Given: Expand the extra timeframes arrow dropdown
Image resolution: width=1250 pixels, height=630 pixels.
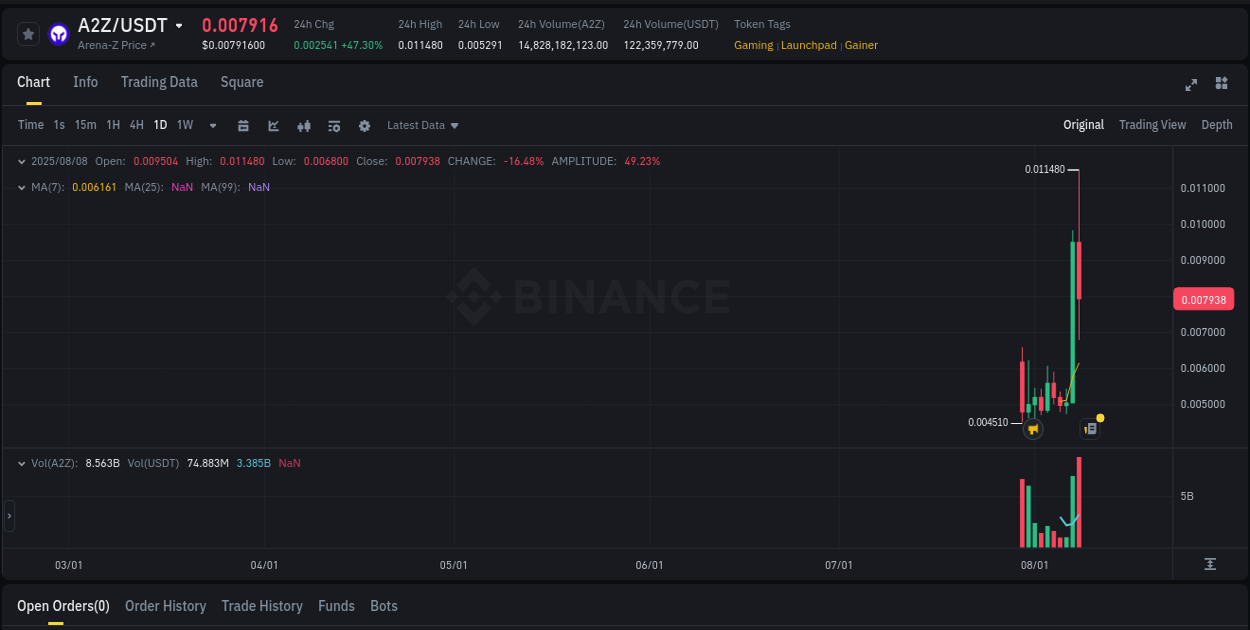Looking at the screenshot, I should 212,125.
